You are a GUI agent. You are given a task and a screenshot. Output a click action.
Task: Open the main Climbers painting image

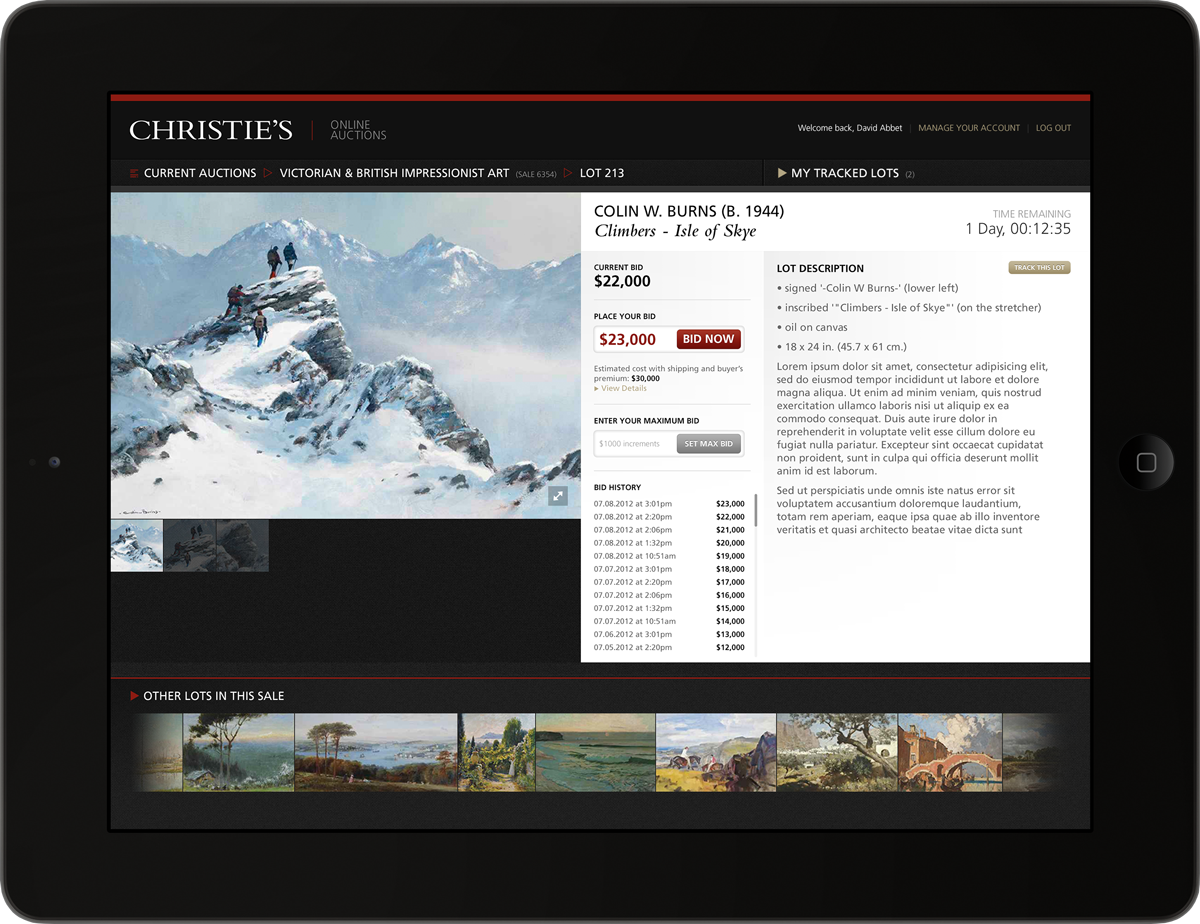(x=346, y=355)
